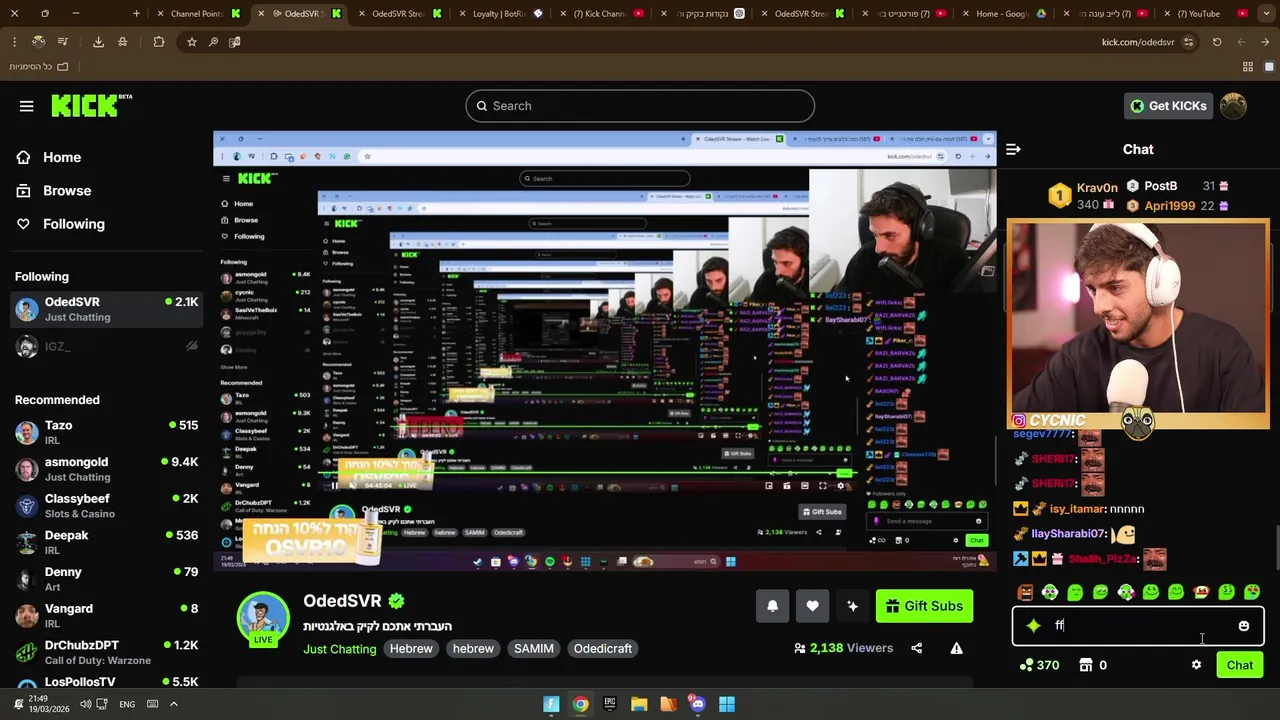Open chat settings gear
The image size is (1280, 720).
pos(1196,665)
